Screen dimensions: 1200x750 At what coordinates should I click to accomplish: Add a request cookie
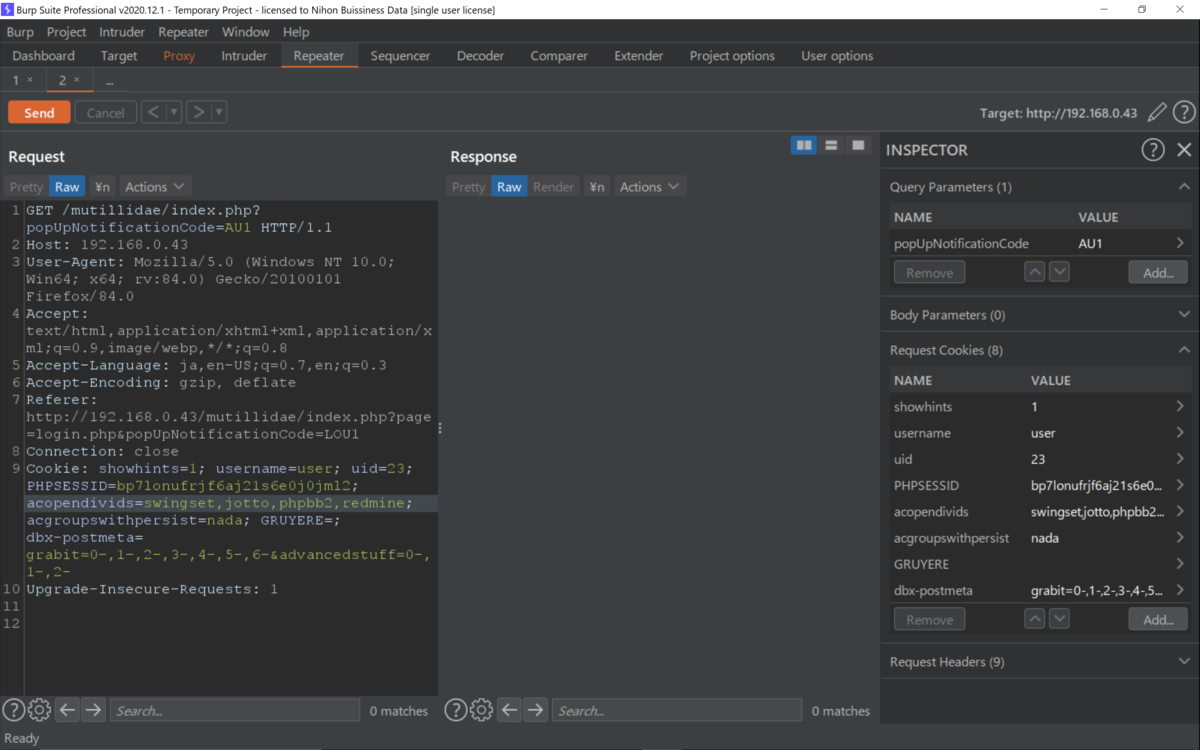click(1158, 619)
